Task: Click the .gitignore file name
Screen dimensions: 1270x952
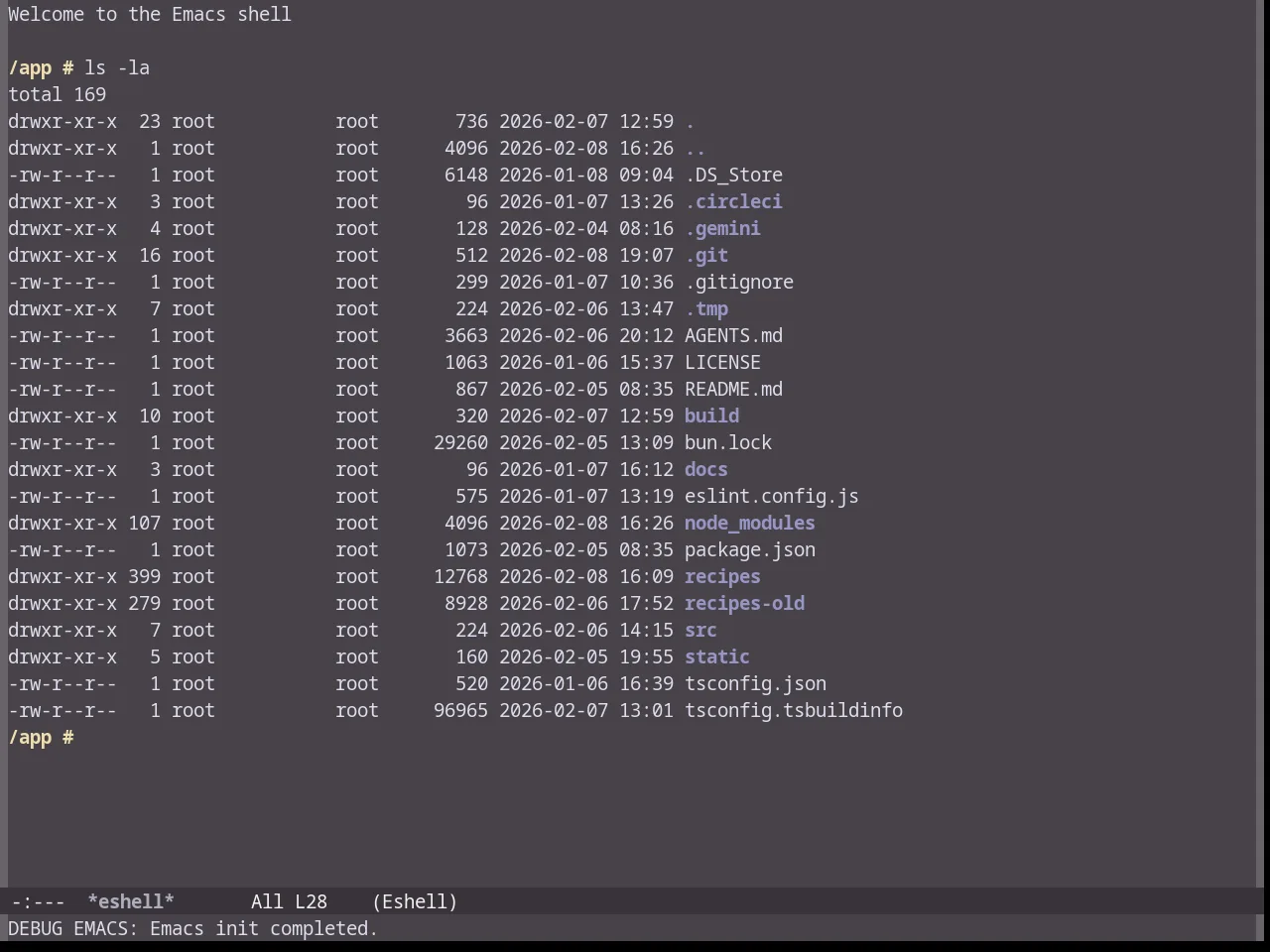Action: tap(739, 282)
